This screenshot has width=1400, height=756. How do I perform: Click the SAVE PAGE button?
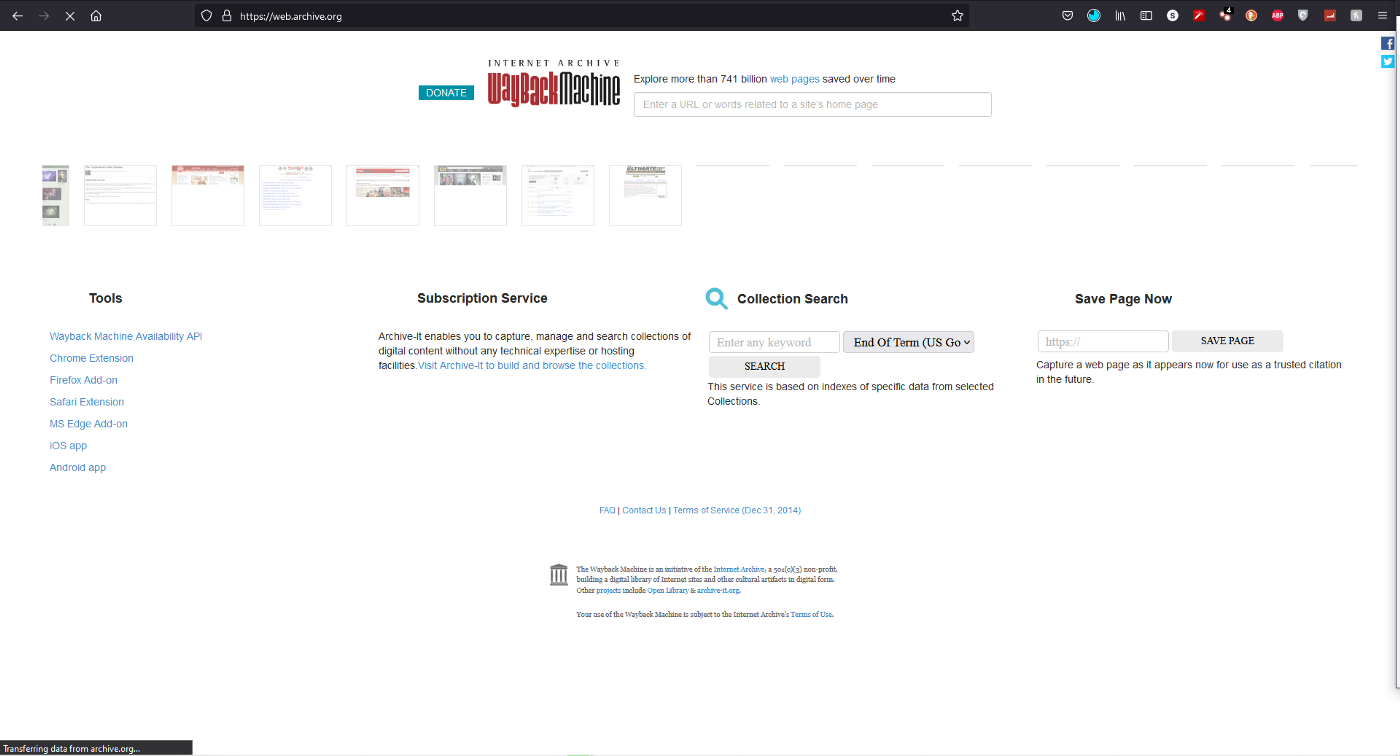click(x=1227, y=341)
